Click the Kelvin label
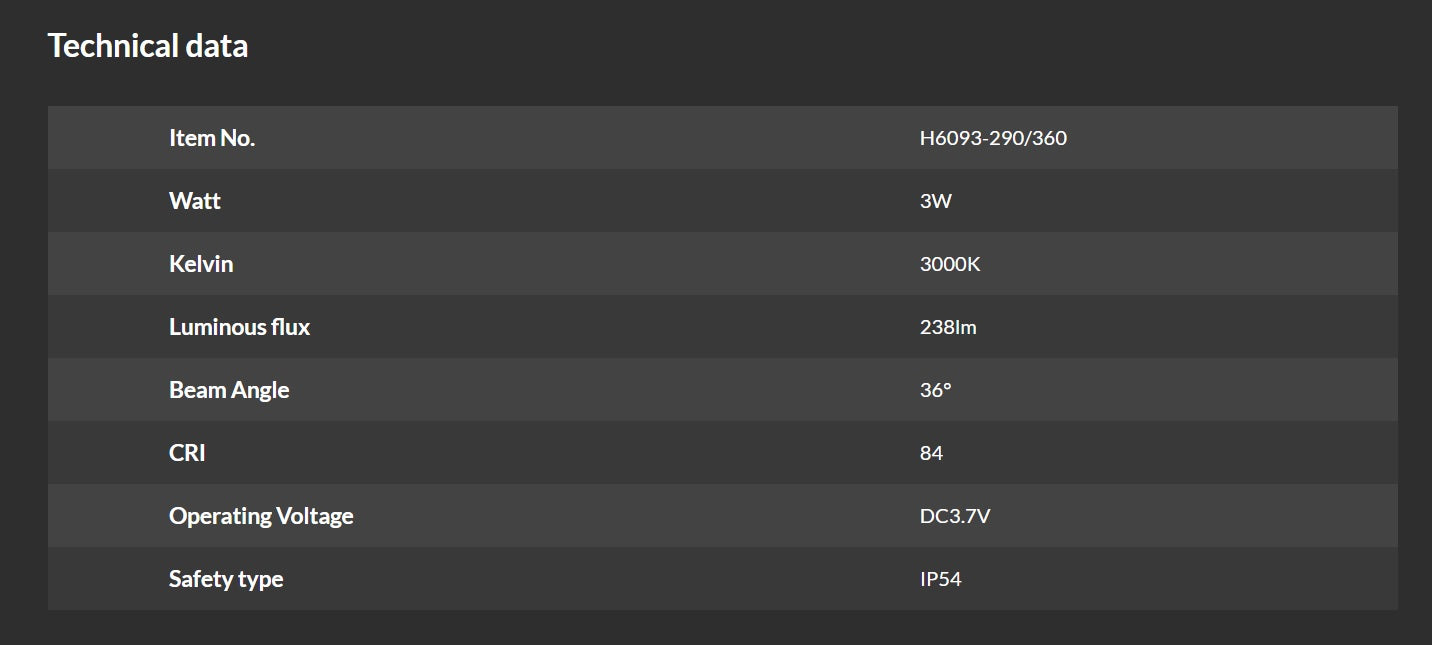 click(201, 264)
